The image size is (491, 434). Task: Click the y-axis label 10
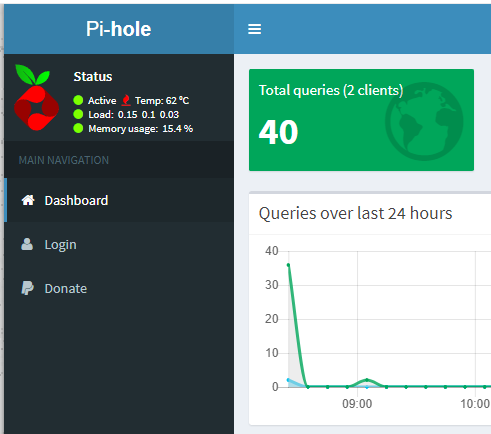pyautogui.click(x=272, y=353)
